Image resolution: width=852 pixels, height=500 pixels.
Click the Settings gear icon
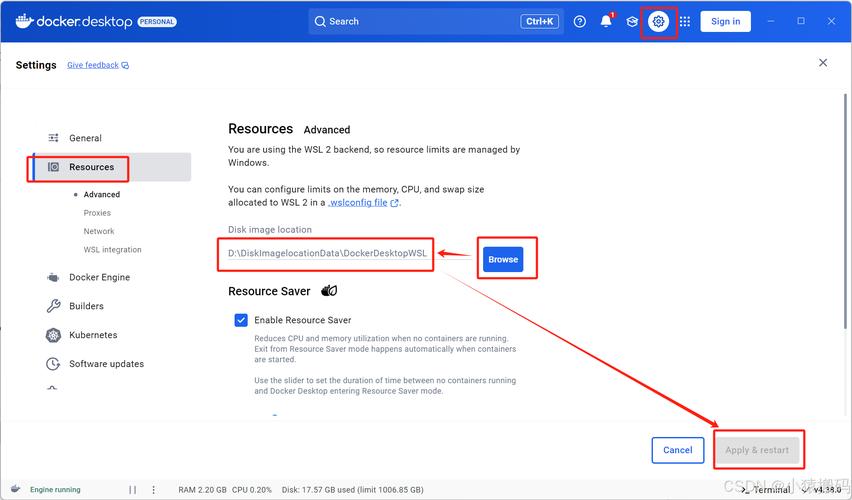[658, 21]
